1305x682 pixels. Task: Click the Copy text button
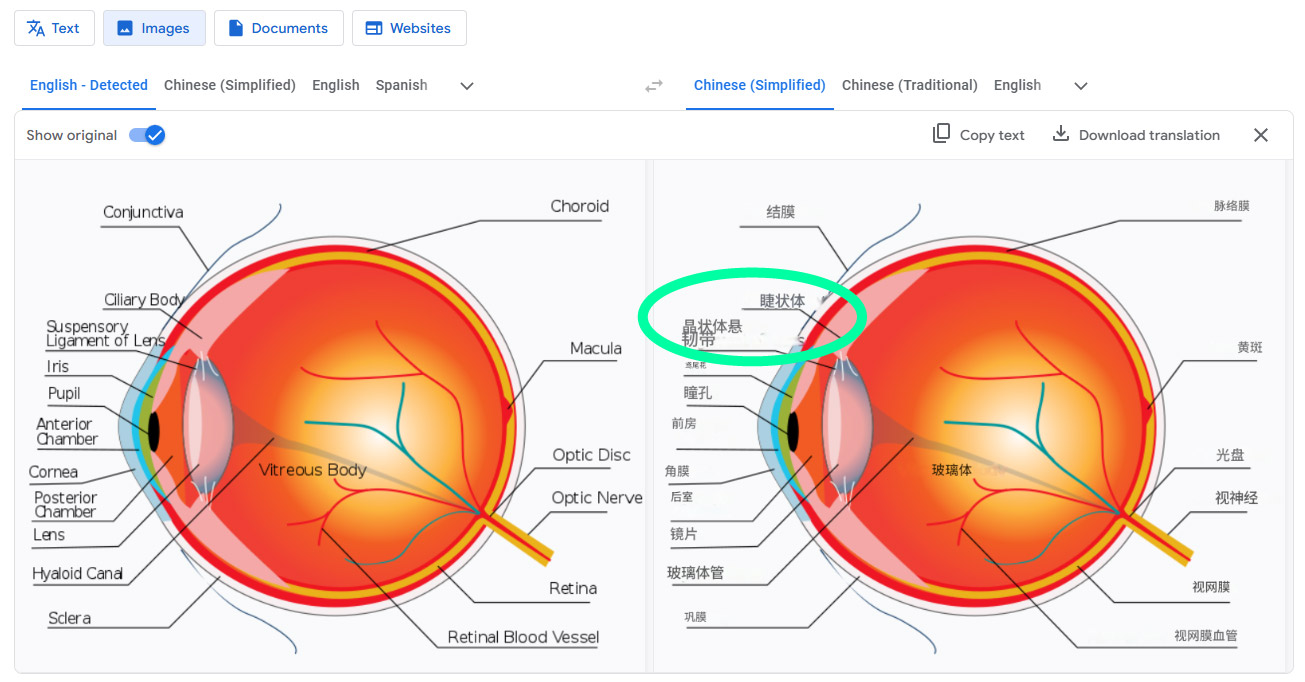[978, 134]
